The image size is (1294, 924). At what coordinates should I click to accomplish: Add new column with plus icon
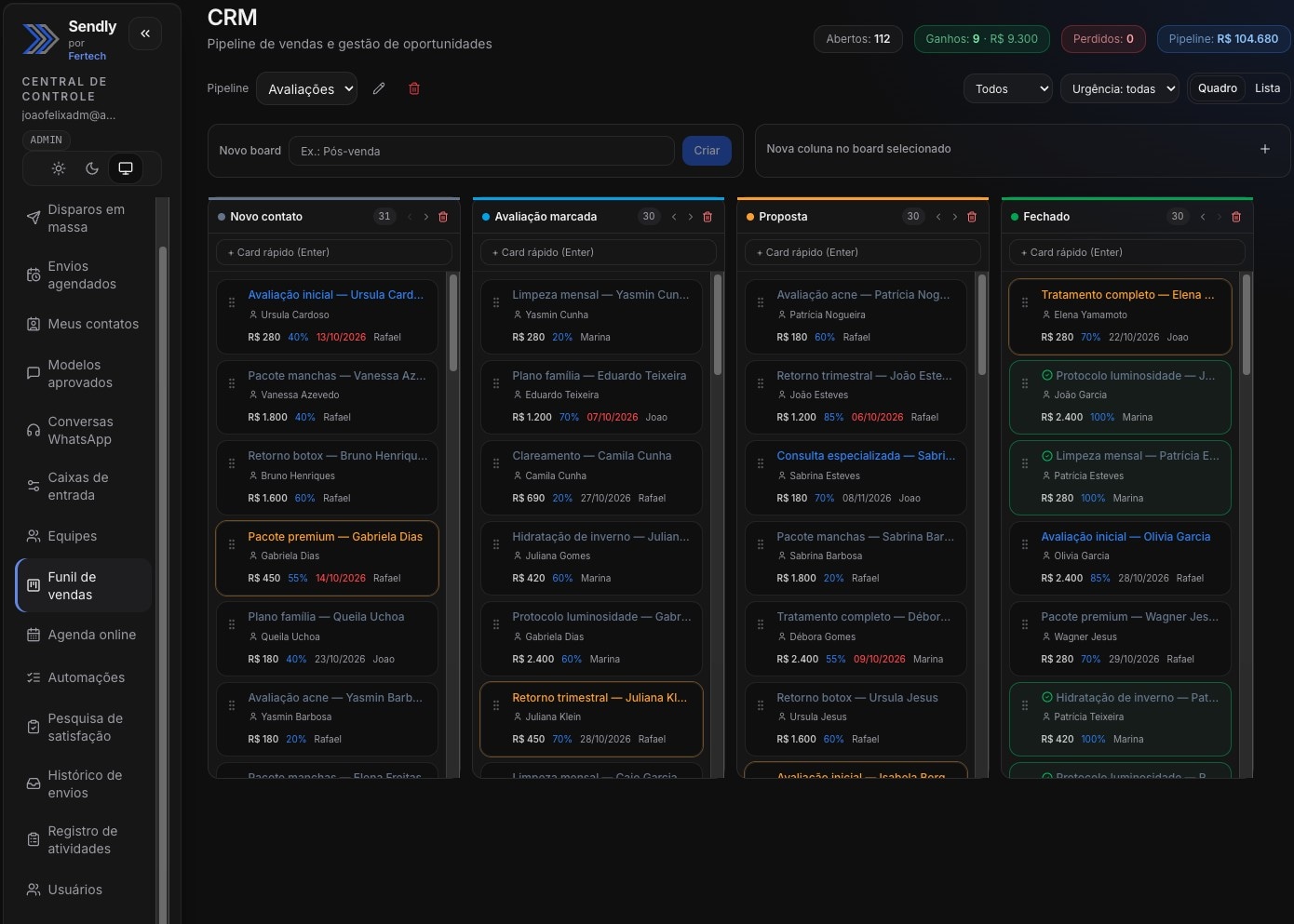pos(1265,149)
